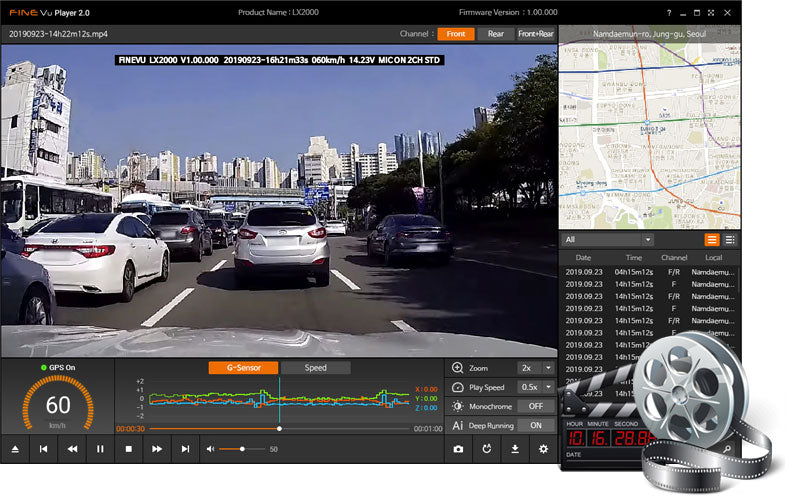Click the download/save icon
This screenshot has height=498, width=789.
click(x=515, y=449)
